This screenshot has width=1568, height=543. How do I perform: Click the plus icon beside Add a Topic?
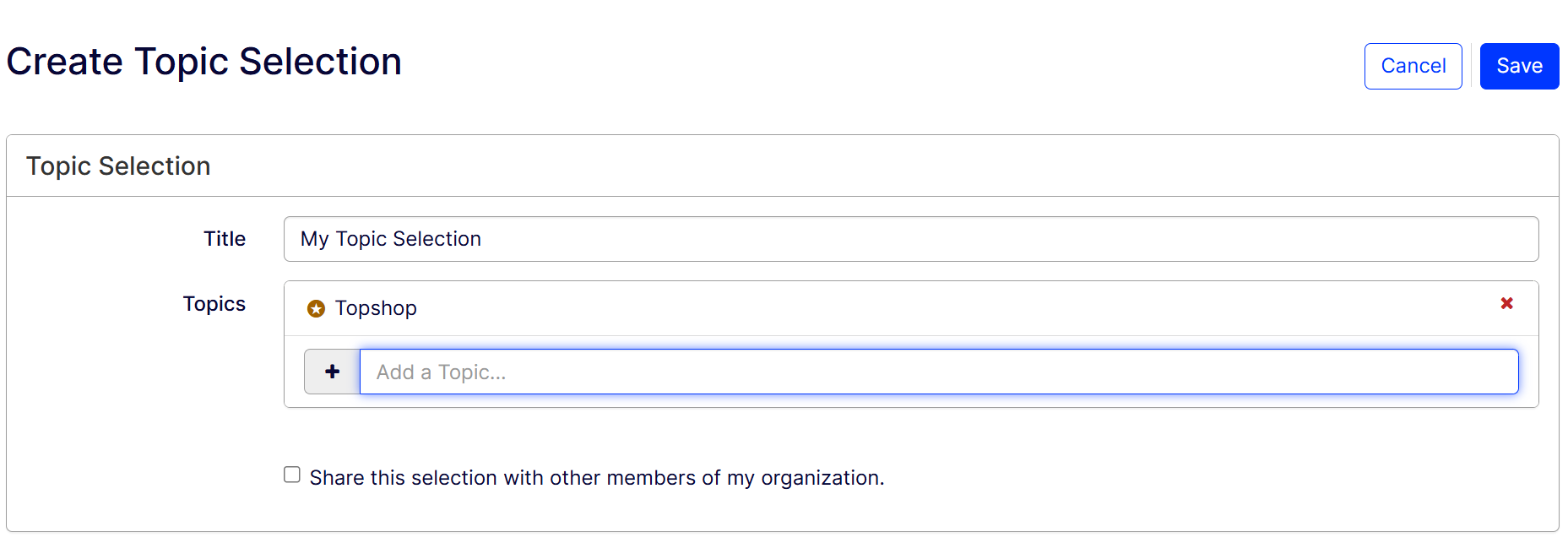[332, 372]
